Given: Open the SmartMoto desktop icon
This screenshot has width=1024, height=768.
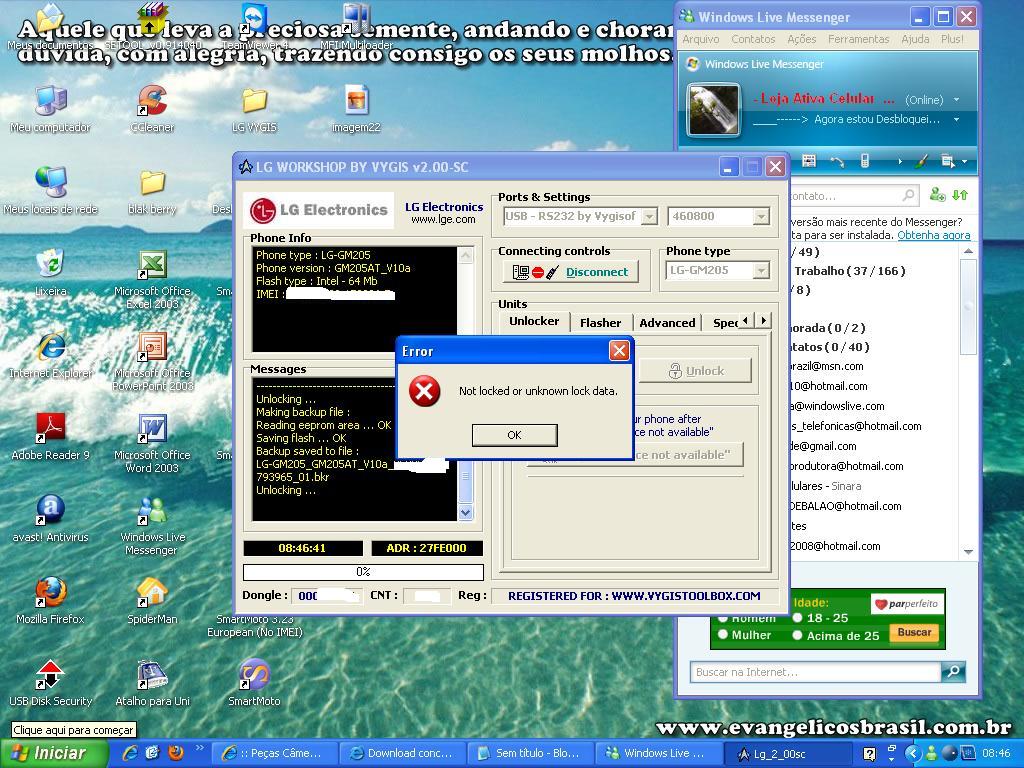Looking at the screenshot, I should point(254,676).
